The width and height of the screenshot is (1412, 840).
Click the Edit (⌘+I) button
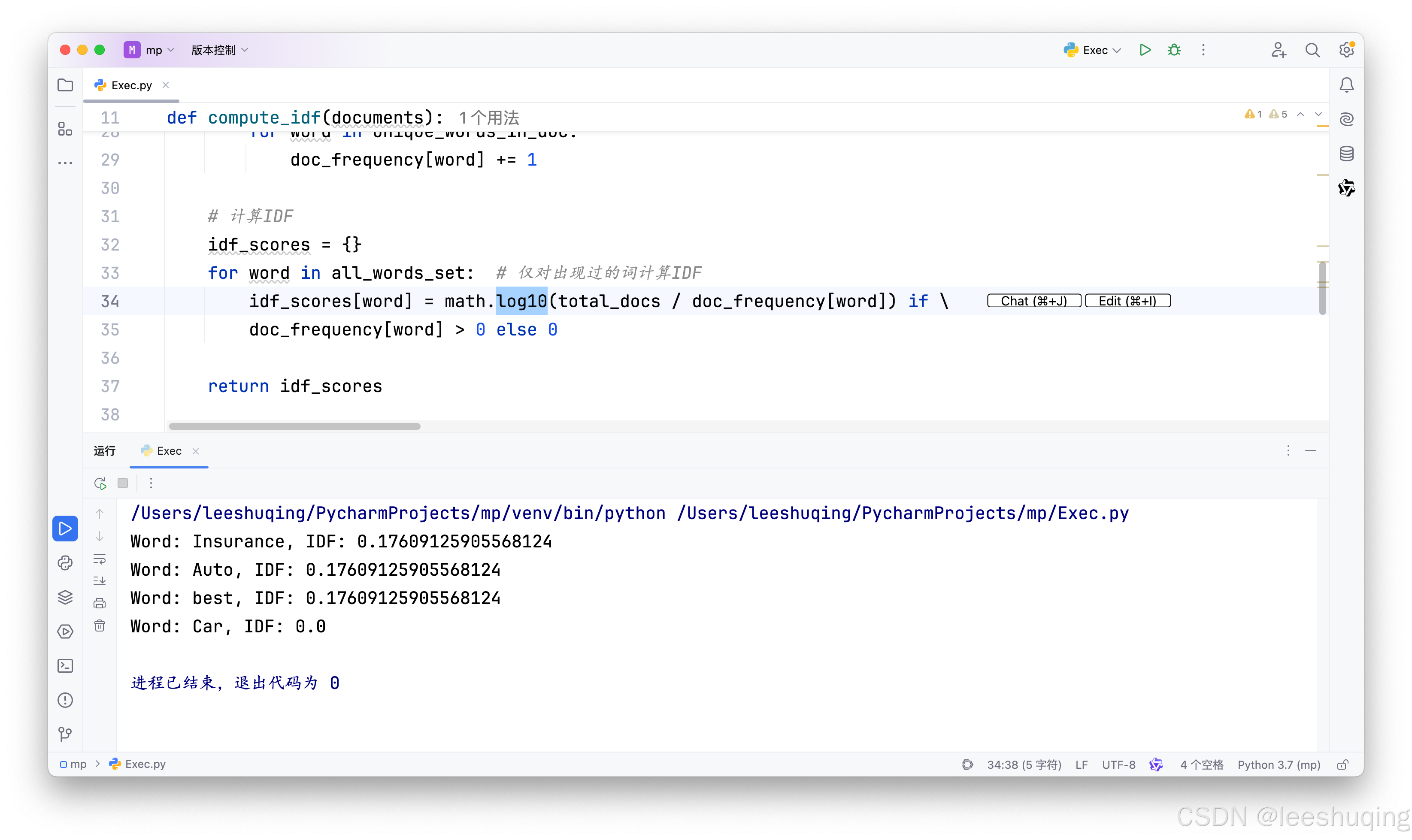pos(1127,301)
